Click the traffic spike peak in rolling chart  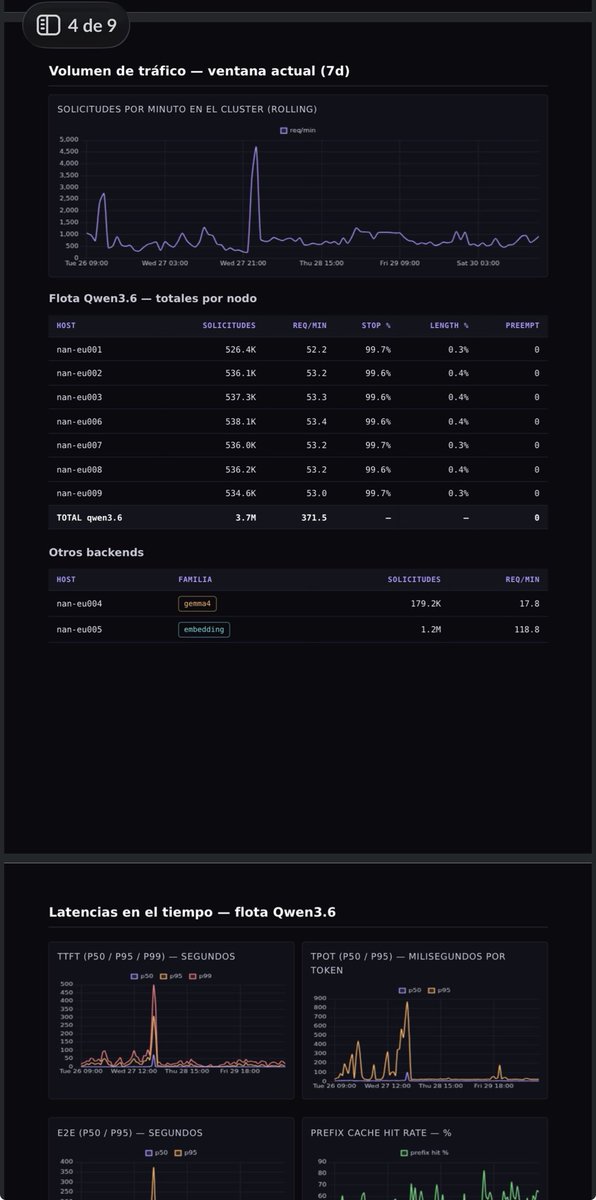[x=255, y=148]
